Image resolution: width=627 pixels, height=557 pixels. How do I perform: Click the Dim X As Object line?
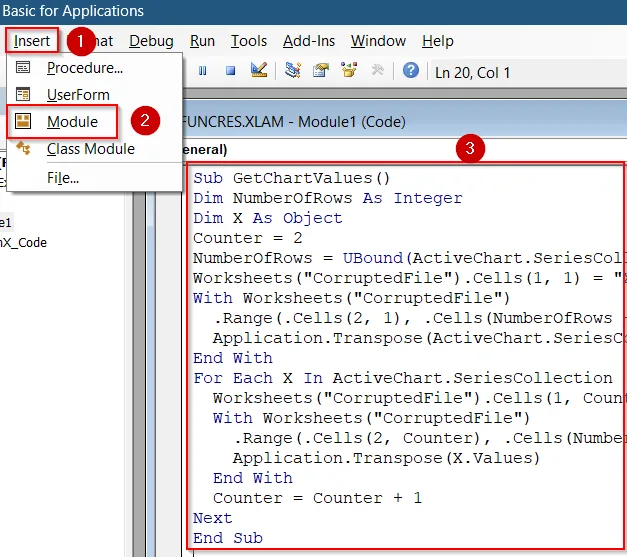[268, 218]
